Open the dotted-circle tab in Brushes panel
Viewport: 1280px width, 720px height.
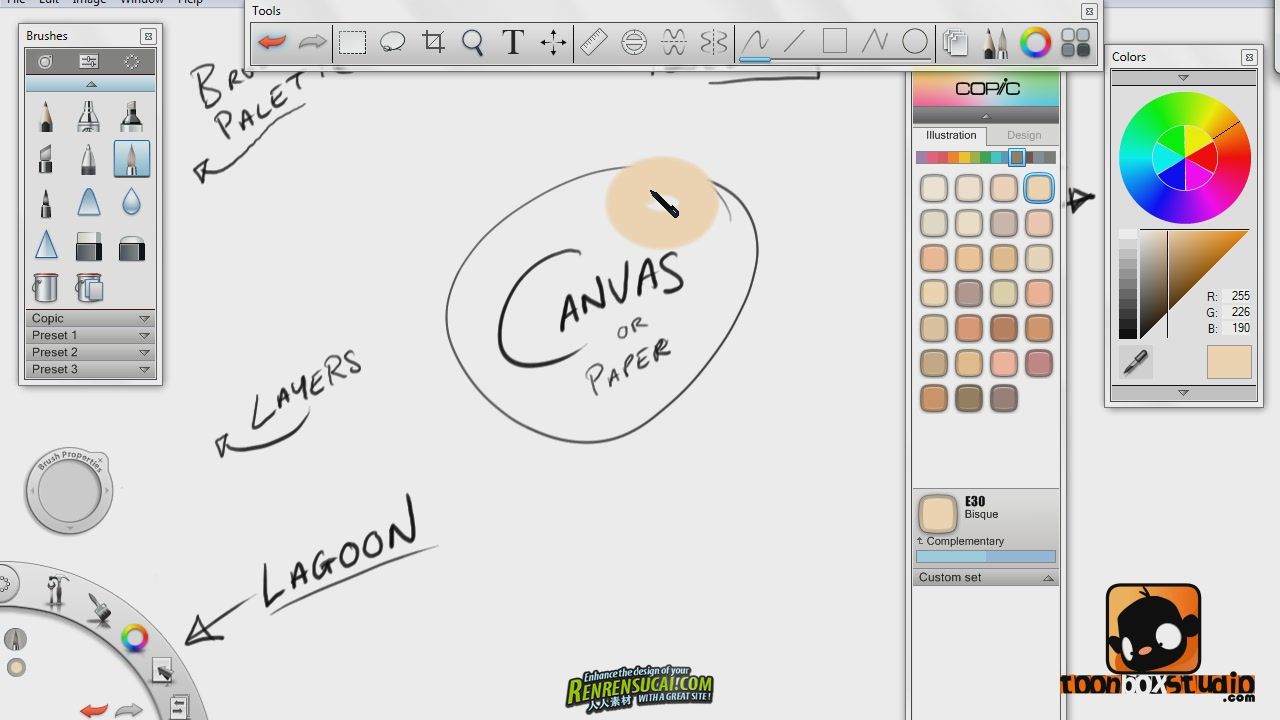[132, 62]
